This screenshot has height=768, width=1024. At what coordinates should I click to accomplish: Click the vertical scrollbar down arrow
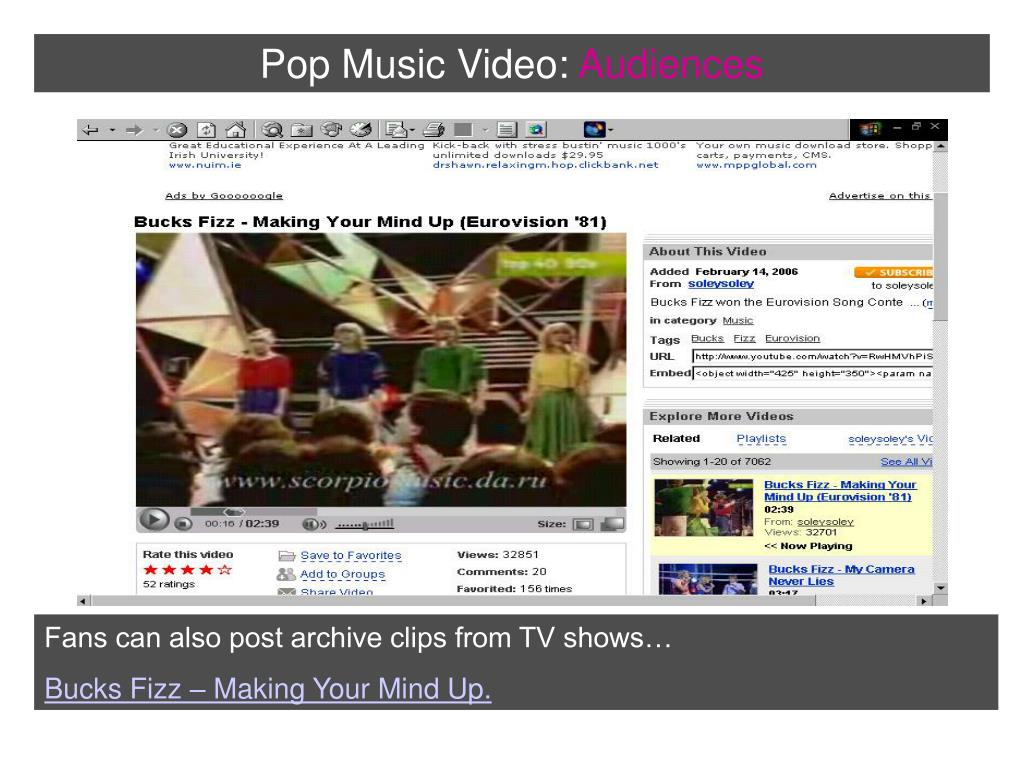click(x=940, y=588)
